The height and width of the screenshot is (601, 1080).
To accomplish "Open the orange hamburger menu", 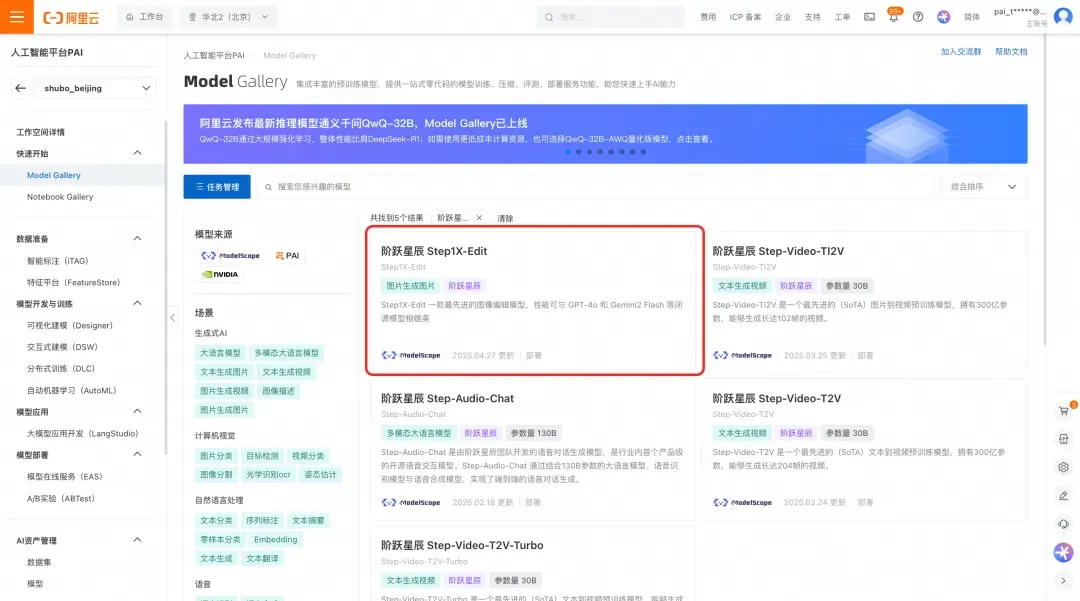I will pos(17,17).
